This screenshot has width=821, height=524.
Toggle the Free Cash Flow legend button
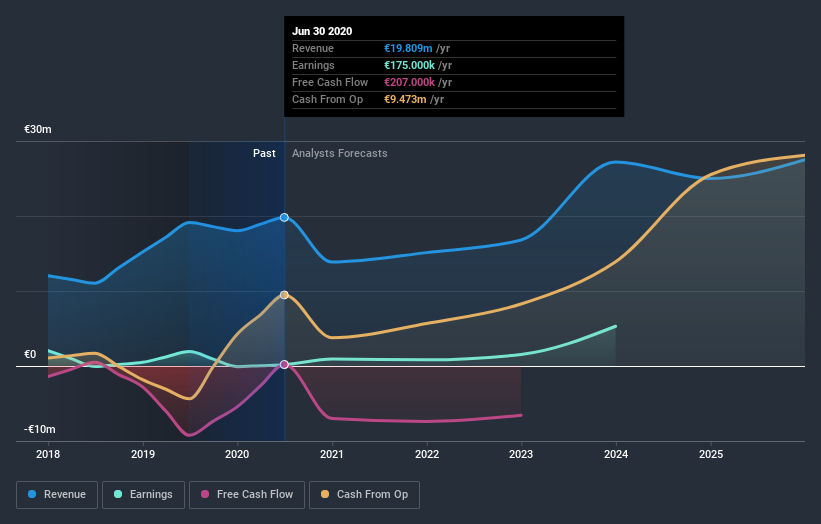click(x=247, y=495)
